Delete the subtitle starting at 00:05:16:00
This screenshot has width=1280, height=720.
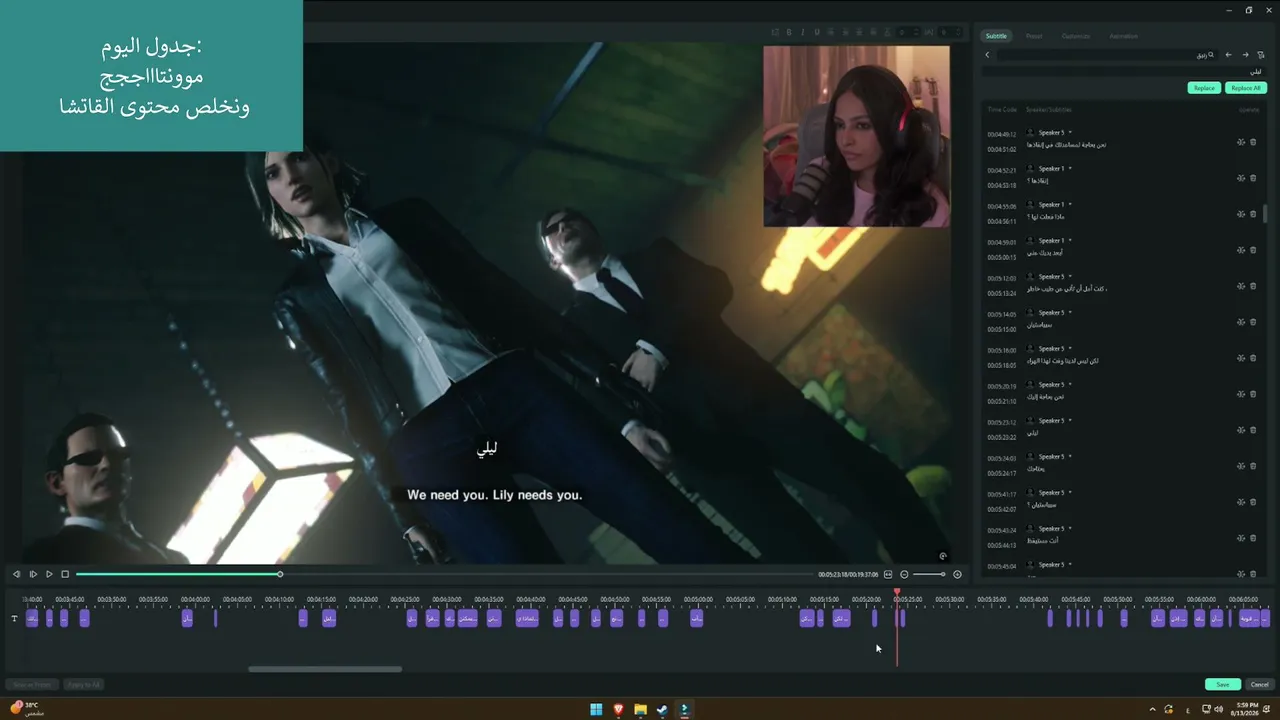click(1253, 358)
